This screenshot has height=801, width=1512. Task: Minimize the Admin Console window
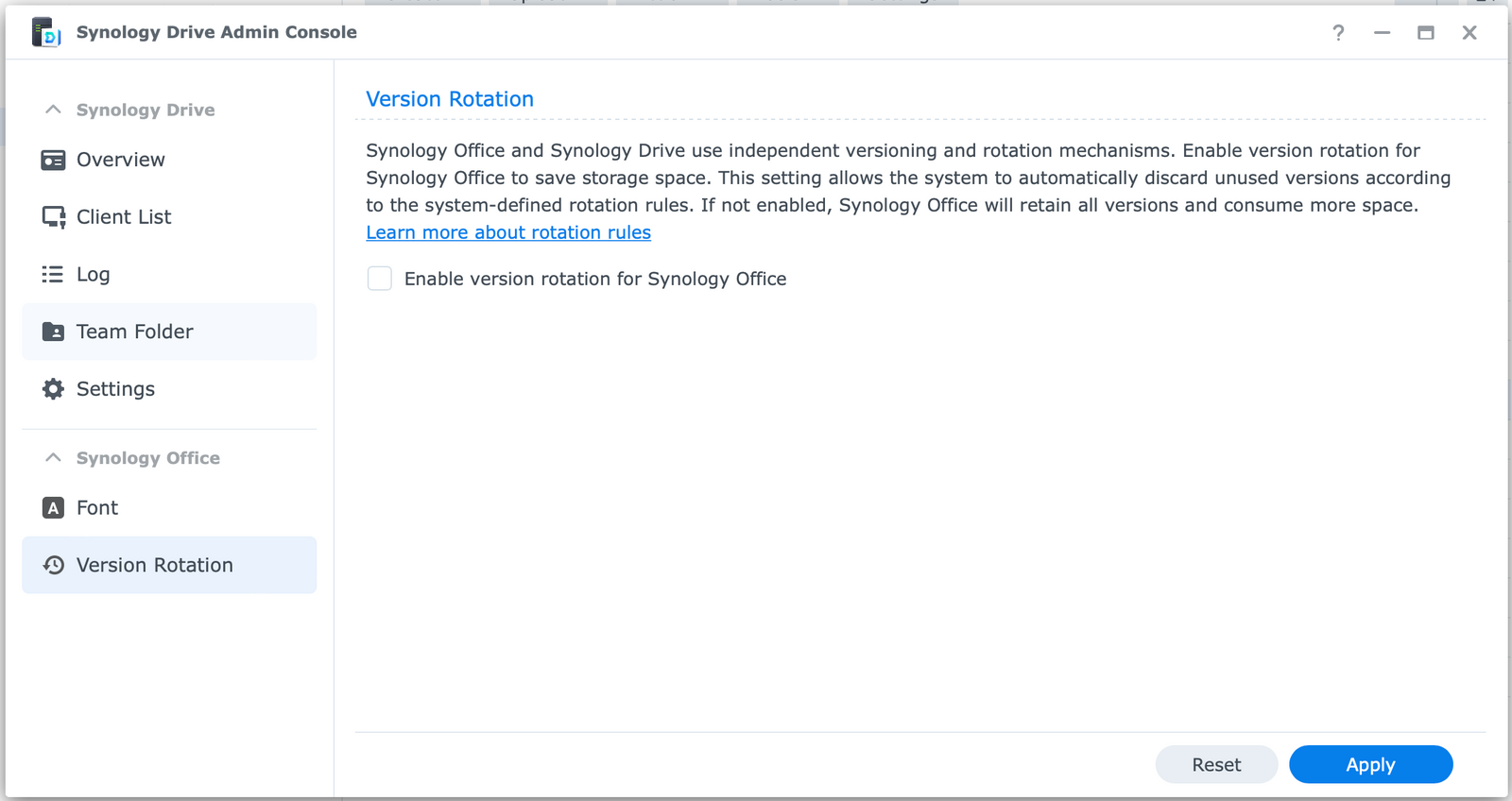1382,33
